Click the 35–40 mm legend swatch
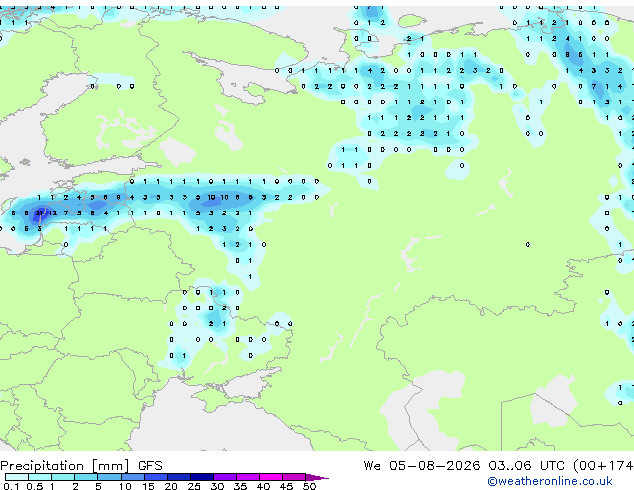The width and height of the screenshot is (634, 490). (x=248, y=477)
